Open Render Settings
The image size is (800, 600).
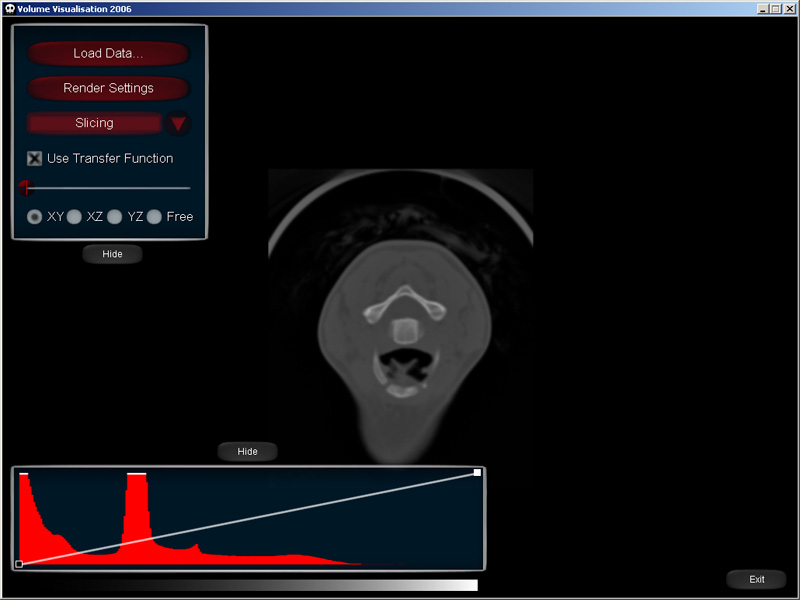pos(108,88)
